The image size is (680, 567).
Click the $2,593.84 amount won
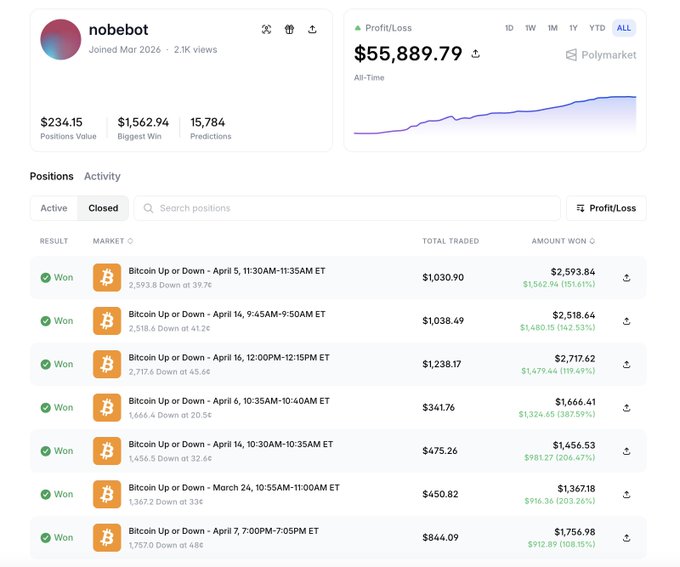pyautogui.click(x=573, y=272)
